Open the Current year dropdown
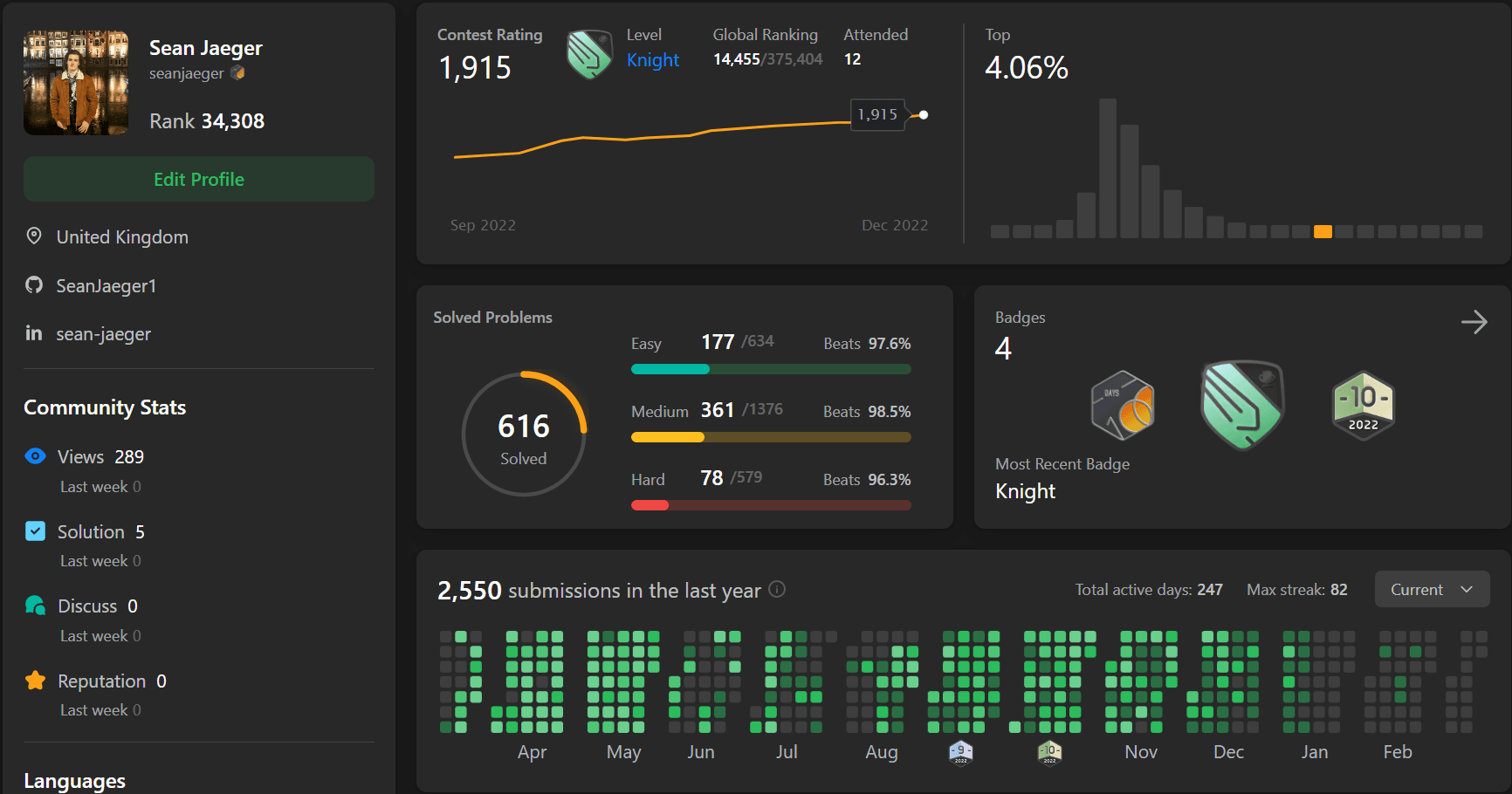Viewport: 1512px width, 794px height. click(x=1431, y=589)
